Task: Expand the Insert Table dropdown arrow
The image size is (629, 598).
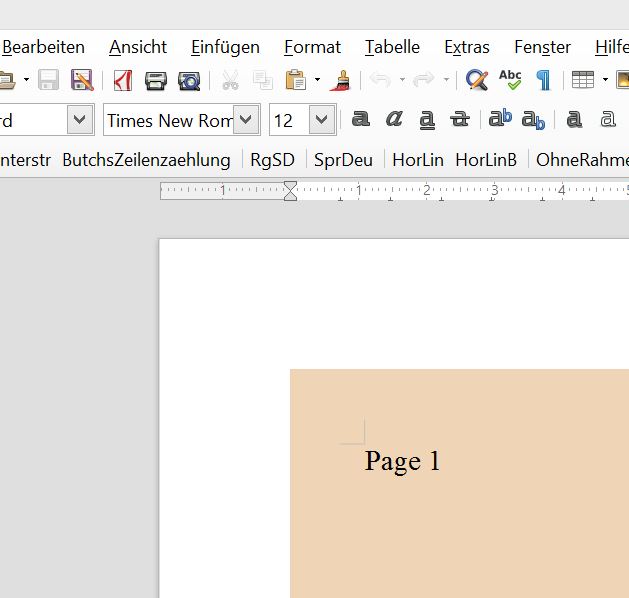Action: pos(605,79)
